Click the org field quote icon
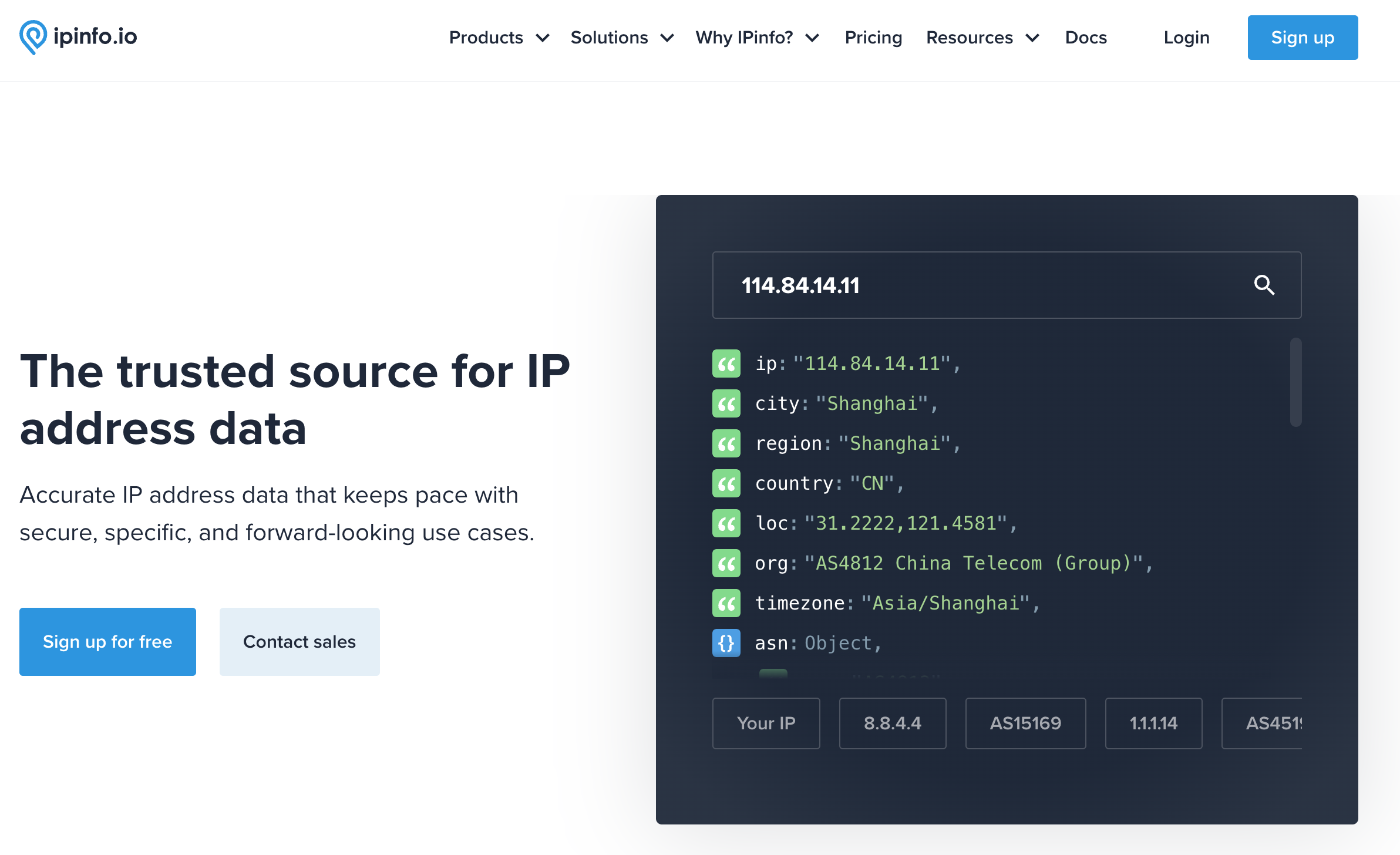1400x855 pixels. 727,563
